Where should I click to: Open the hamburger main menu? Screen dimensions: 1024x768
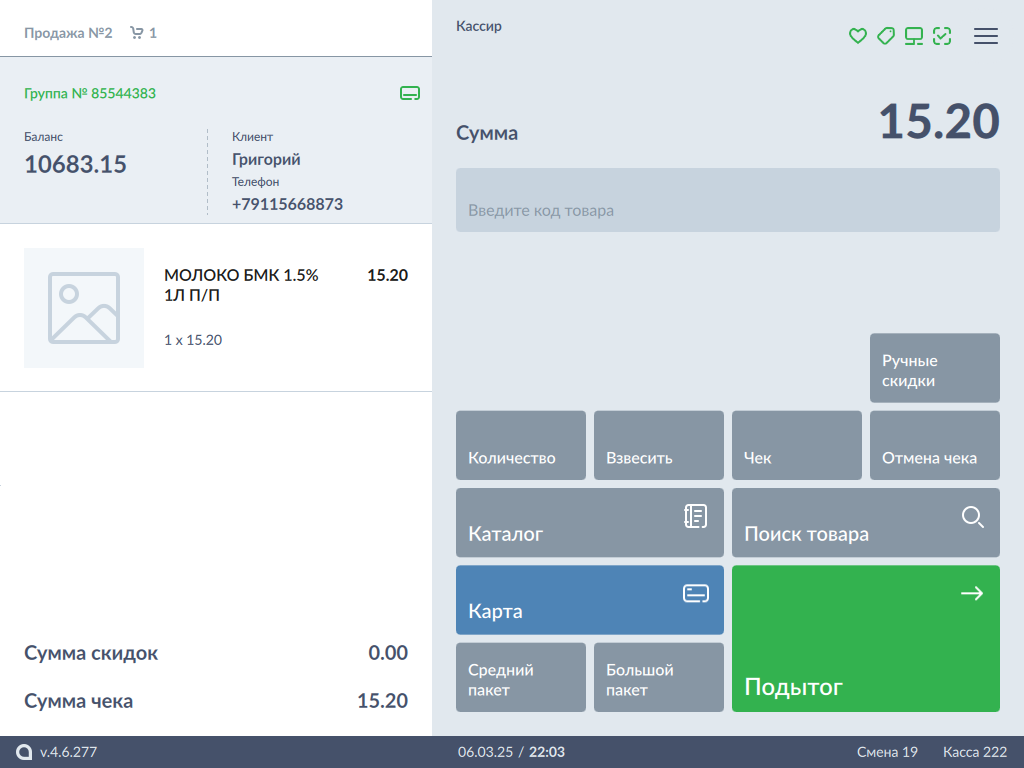coord(986,36)
